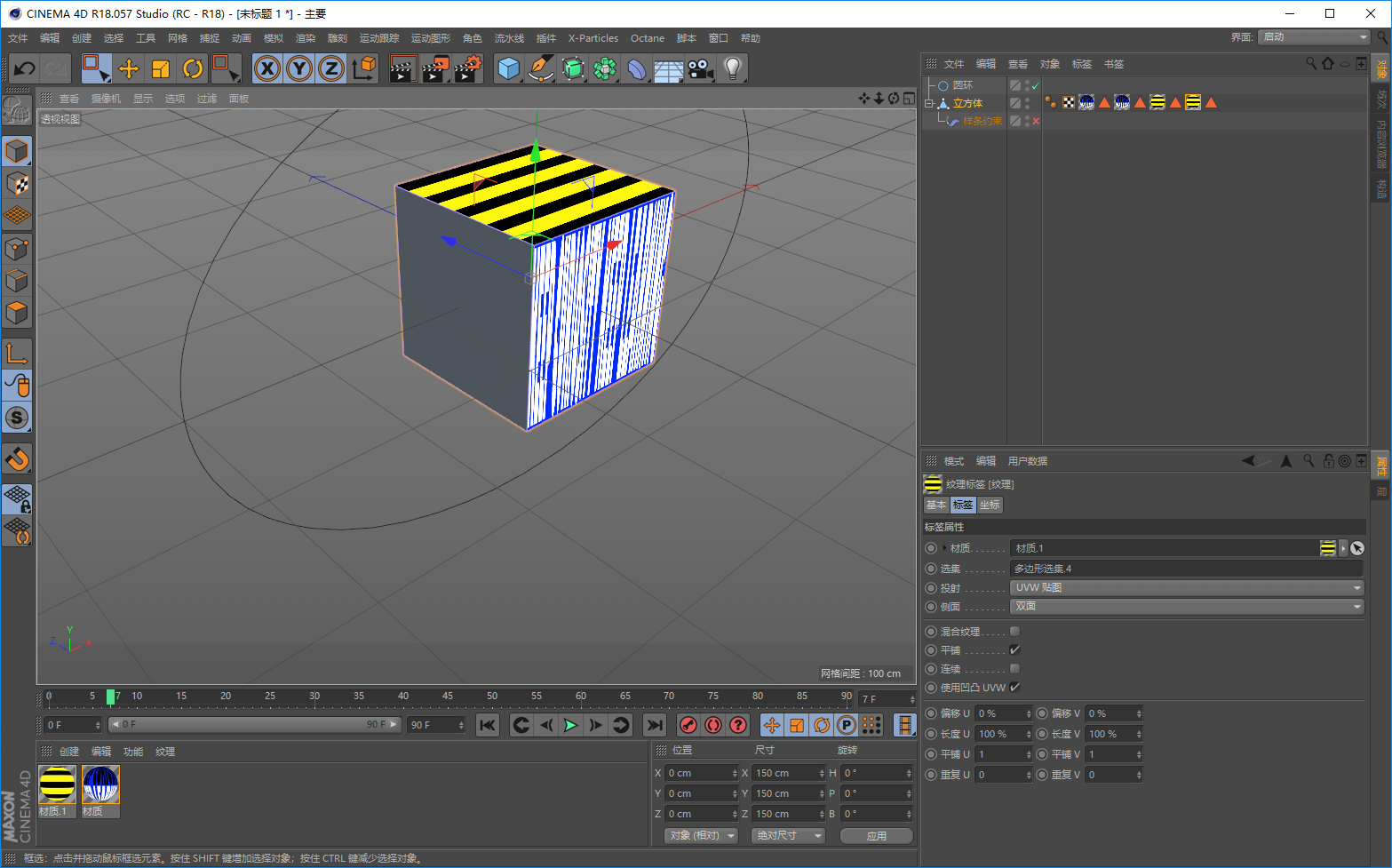Viewport: 1392px width, 868px height.
Task: Toggle Y axis lock
Action: [x=299, y=68]
